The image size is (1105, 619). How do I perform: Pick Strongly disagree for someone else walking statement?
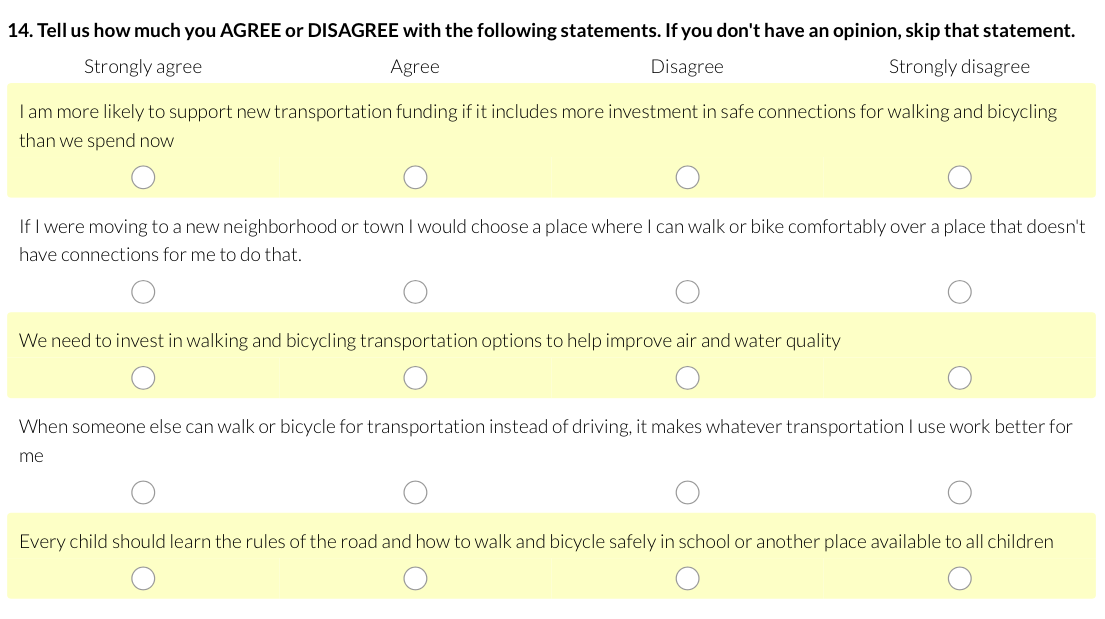pyautogui.click(x=960, y=492)
